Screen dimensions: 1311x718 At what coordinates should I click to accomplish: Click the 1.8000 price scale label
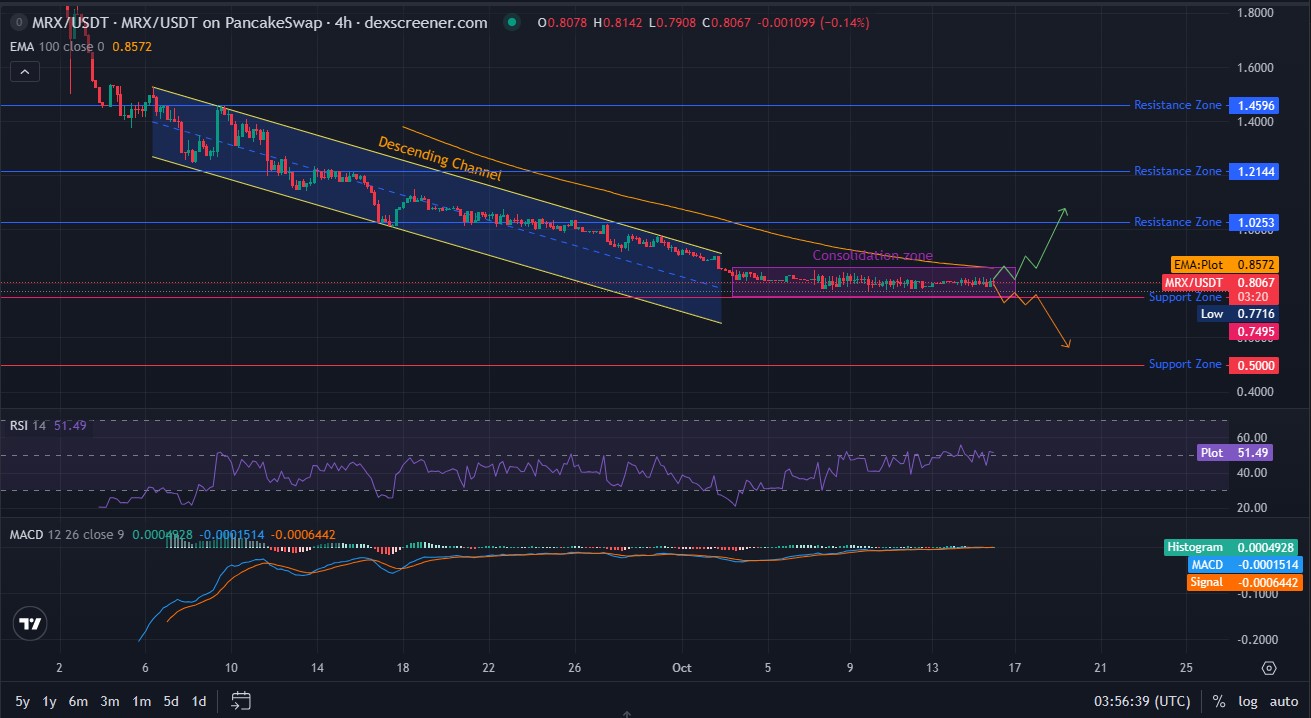(1255, 13)
